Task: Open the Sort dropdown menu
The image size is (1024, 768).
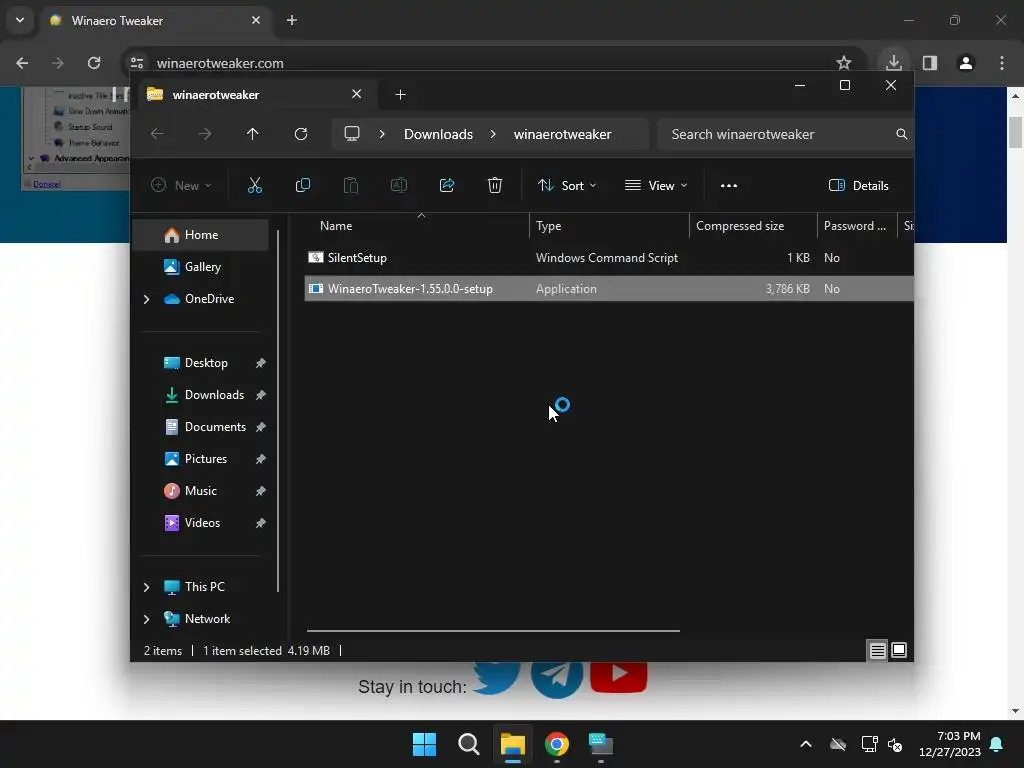Action: click(x=567, y=185)
